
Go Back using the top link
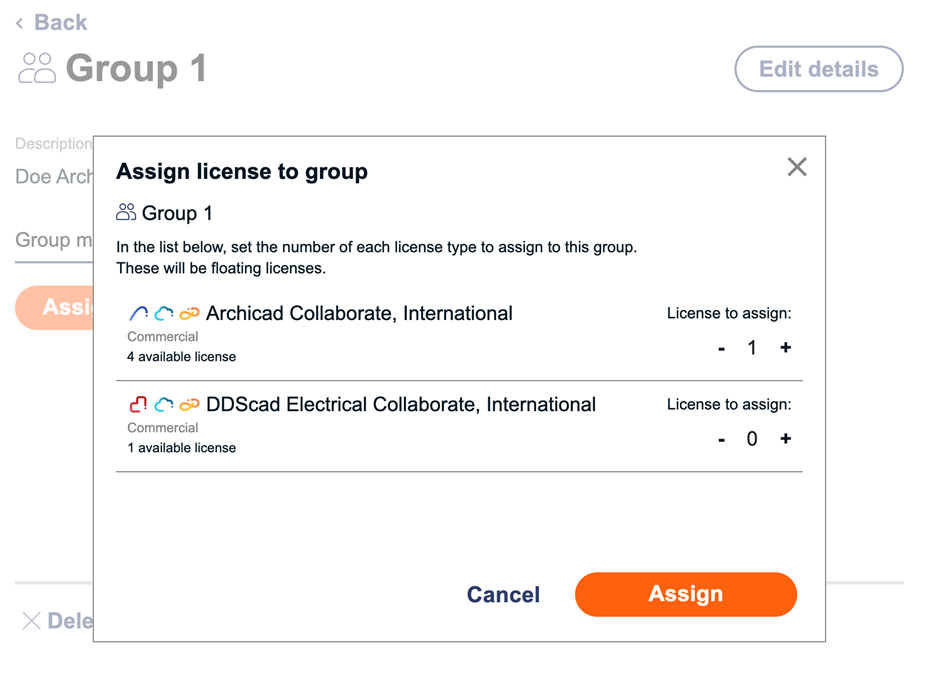52,23
